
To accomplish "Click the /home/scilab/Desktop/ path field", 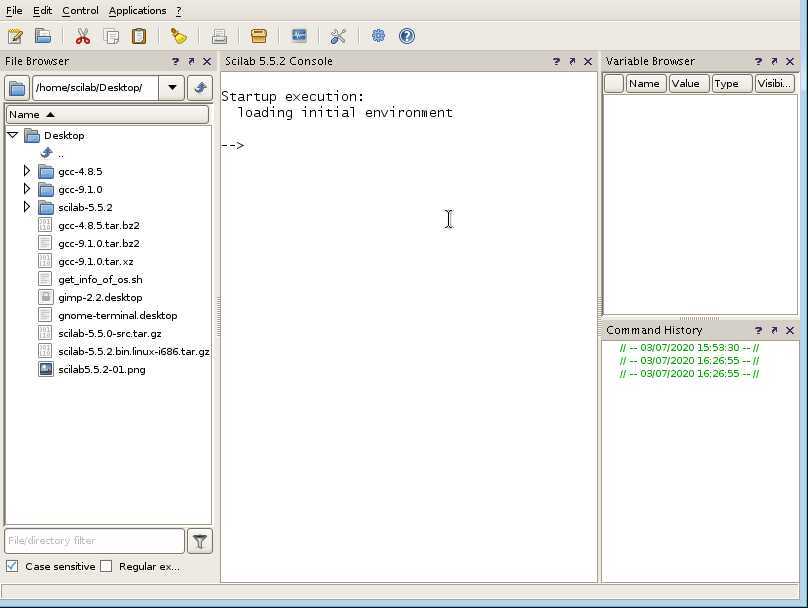I will (x=95, y=88).
